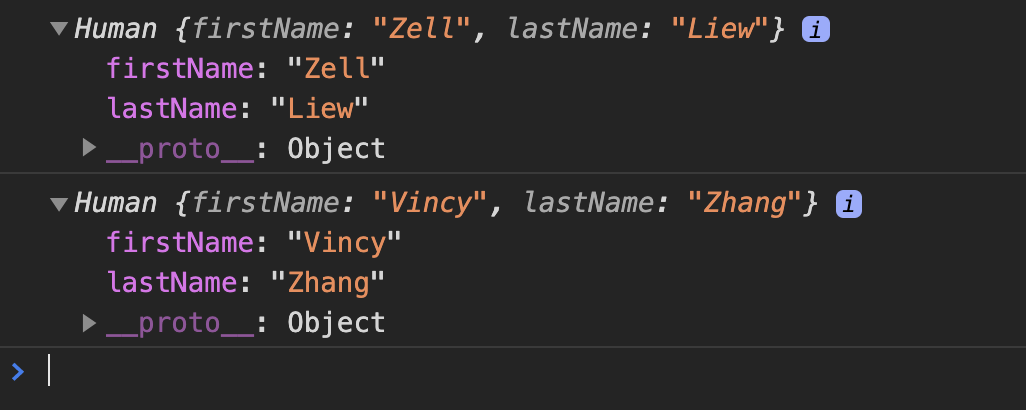This screenshot has height=410, width=1026.
Task: Click the "Zhang" string value in the property row
Action: (329, 282)
